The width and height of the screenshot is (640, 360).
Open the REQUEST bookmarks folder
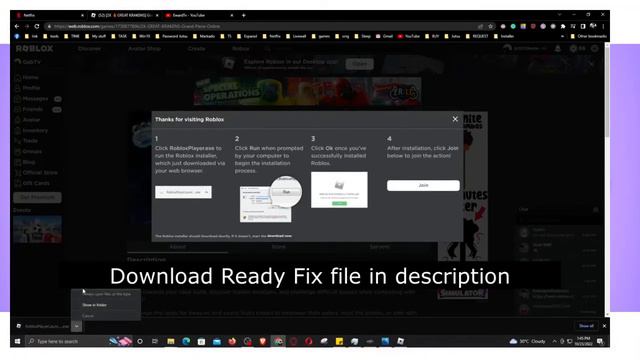(477, 36)
